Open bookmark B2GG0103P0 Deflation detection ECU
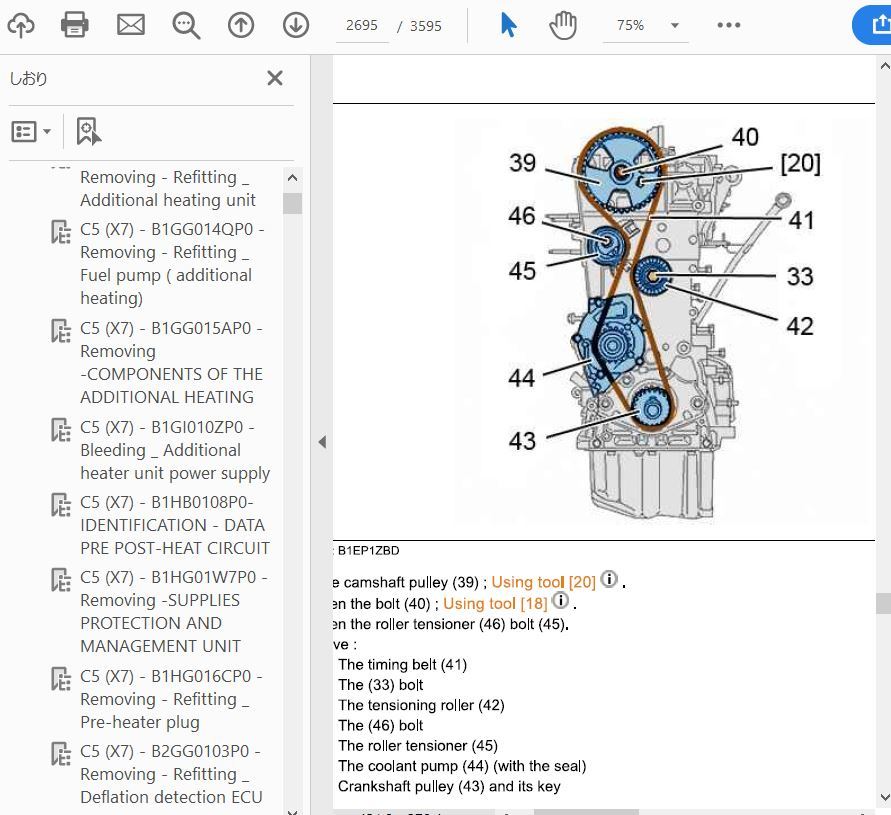The image size is (891, 815). pyautogui.click(x=172, y=774)
